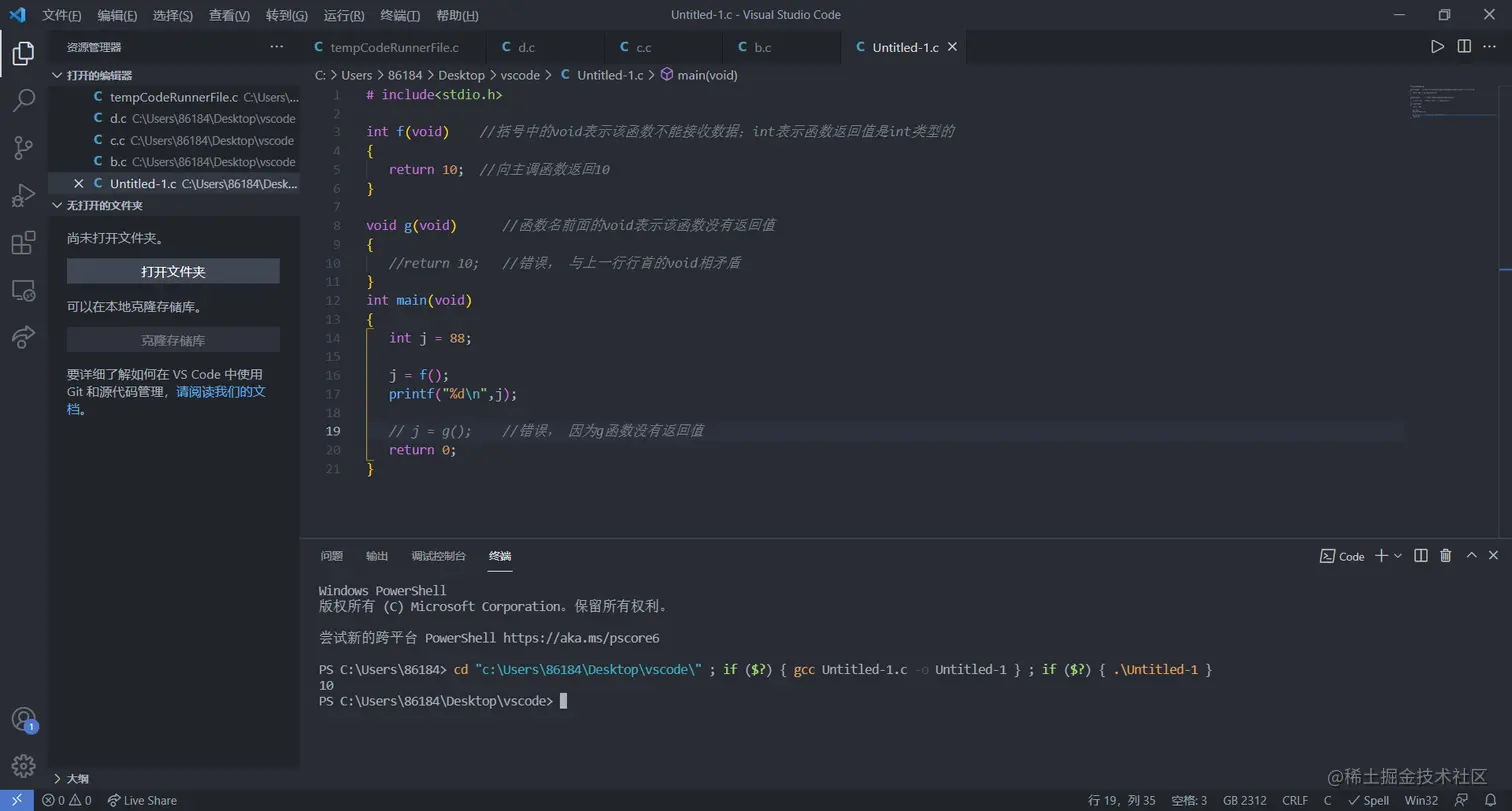The height and width of the screenshot is (811, 1512).
Task: Click the Spell check status item
Action: pos(1368,800)
